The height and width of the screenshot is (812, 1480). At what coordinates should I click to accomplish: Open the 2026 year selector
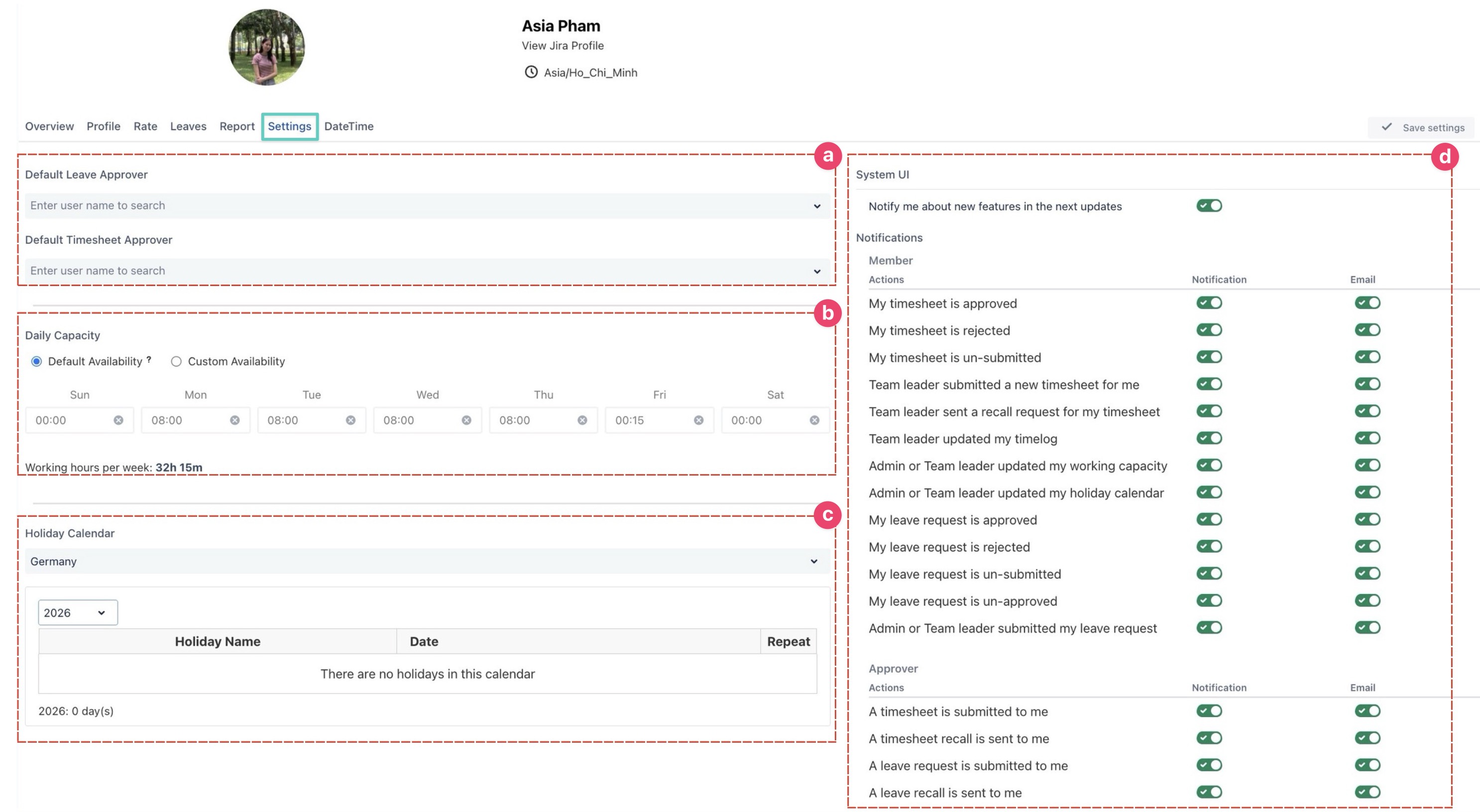coord(78,613)
